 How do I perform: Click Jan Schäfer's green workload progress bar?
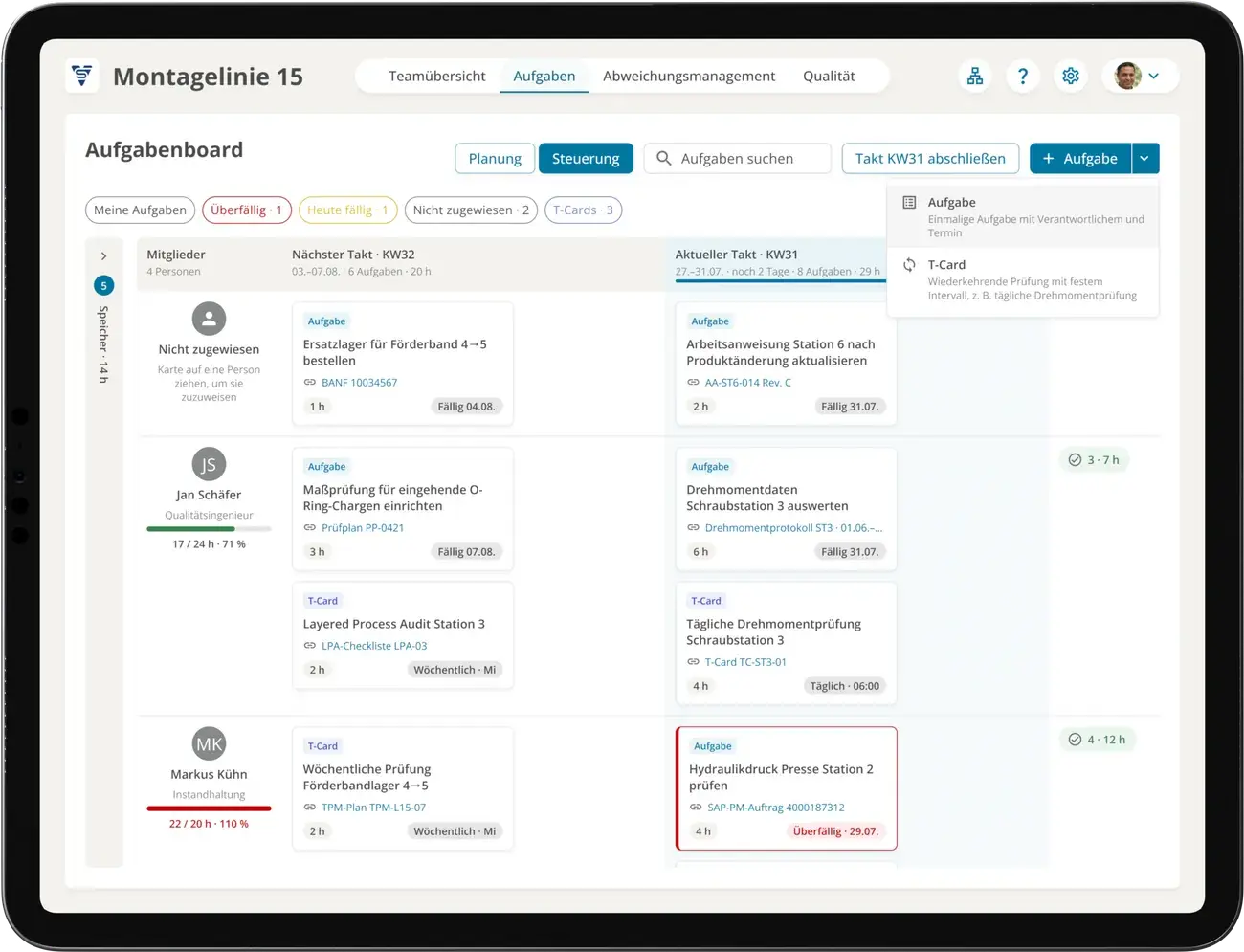[x=209, y=528]
